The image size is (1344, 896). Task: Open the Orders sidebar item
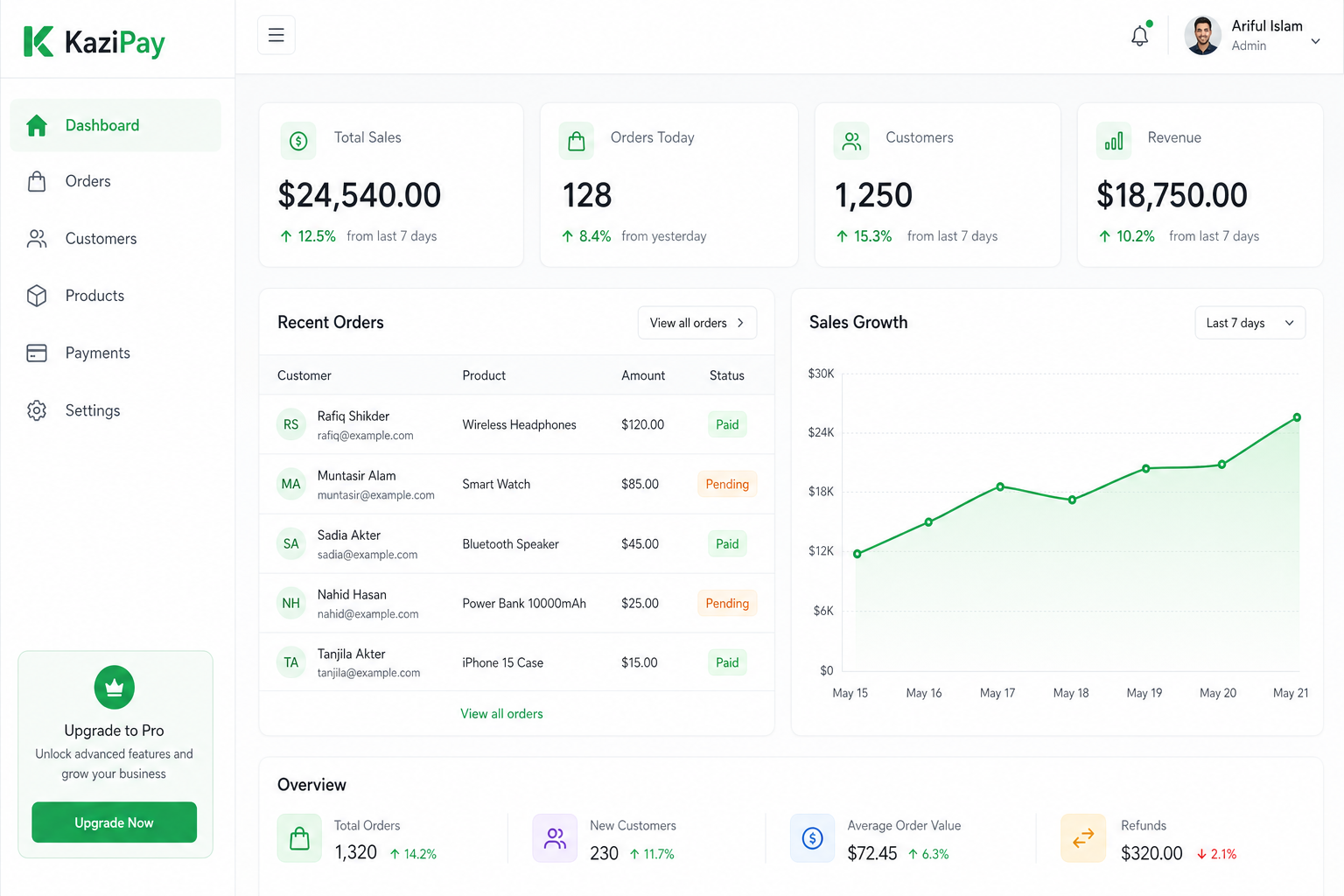pyautogui.click(x=115, y=181)
